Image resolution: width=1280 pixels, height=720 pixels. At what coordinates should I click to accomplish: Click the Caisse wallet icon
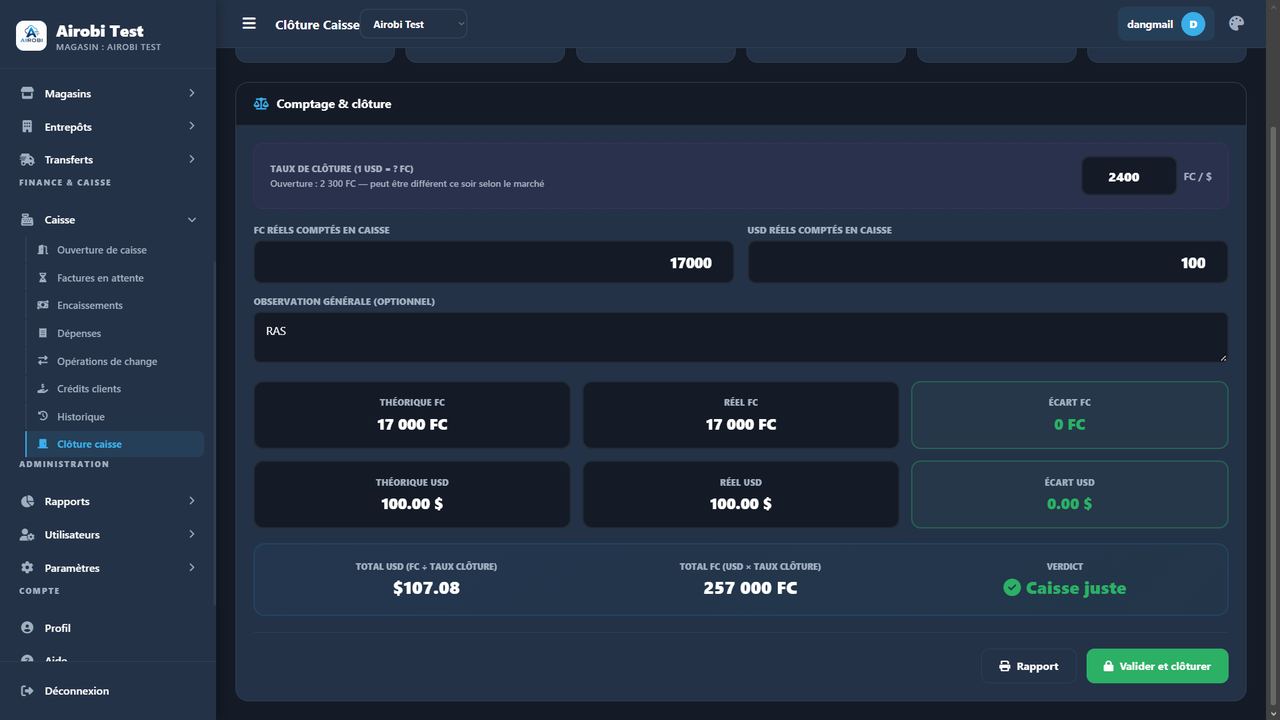(x=27, y=220)
